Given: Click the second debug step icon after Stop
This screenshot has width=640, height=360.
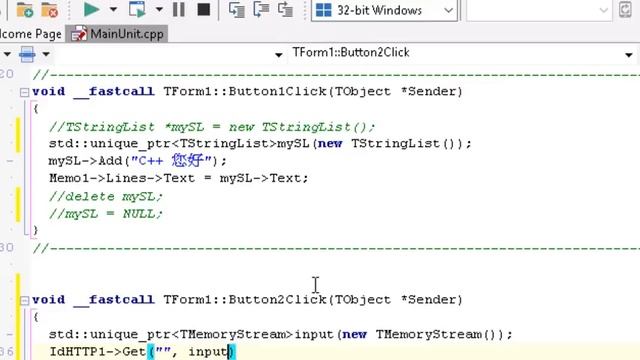Looking at the screenshot, I should click(x=261, y=10).
